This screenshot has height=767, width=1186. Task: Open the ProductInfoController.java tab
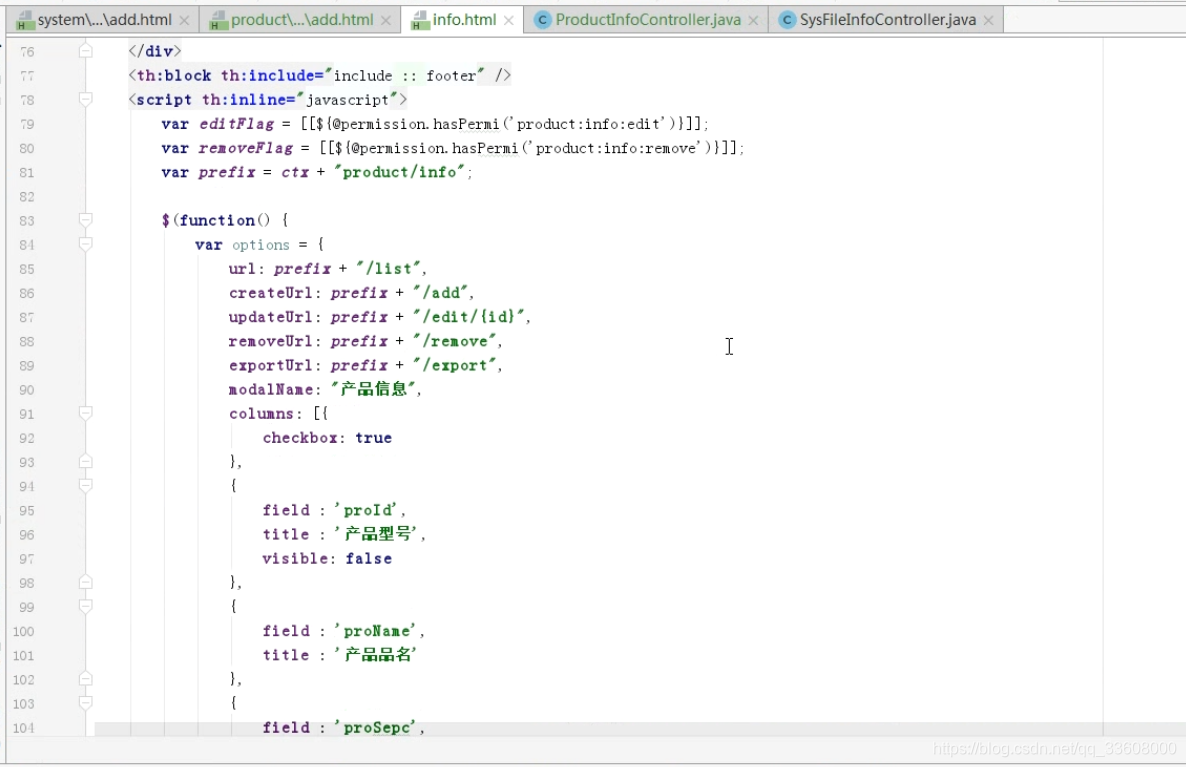pos(647,20)
